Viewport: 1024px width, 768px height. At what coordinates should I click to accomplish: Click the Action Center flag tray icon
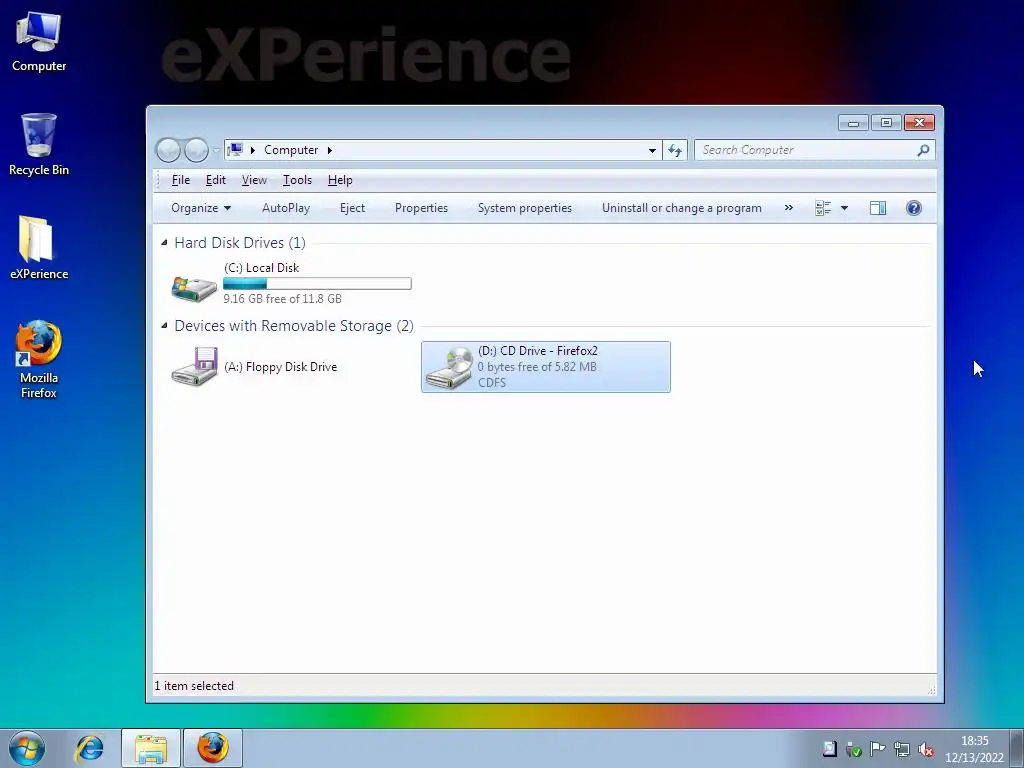coord(877,749)
